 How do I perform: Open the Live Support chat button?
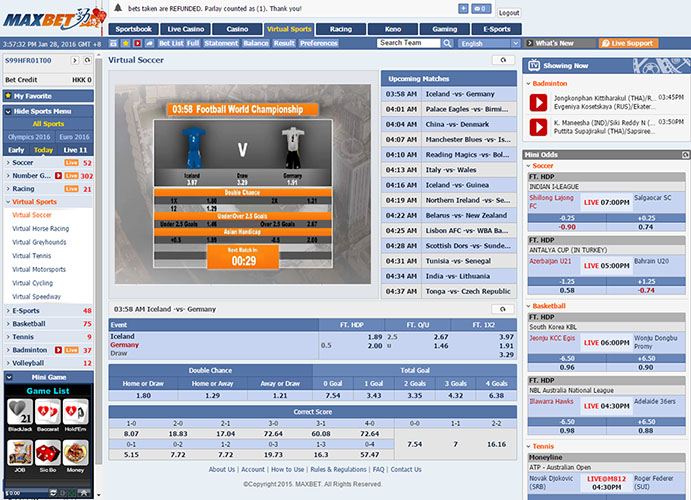point(628,43)
